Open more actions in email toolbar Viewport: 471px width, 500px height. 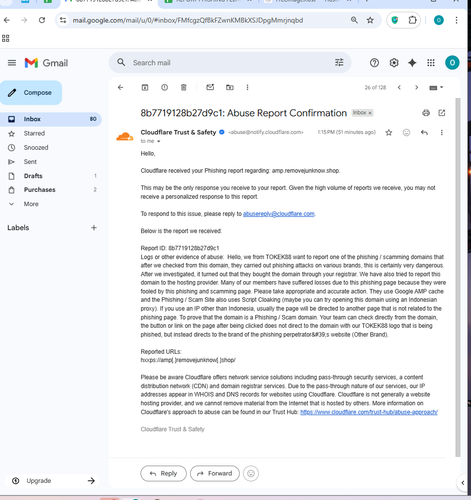pos(247,87)
